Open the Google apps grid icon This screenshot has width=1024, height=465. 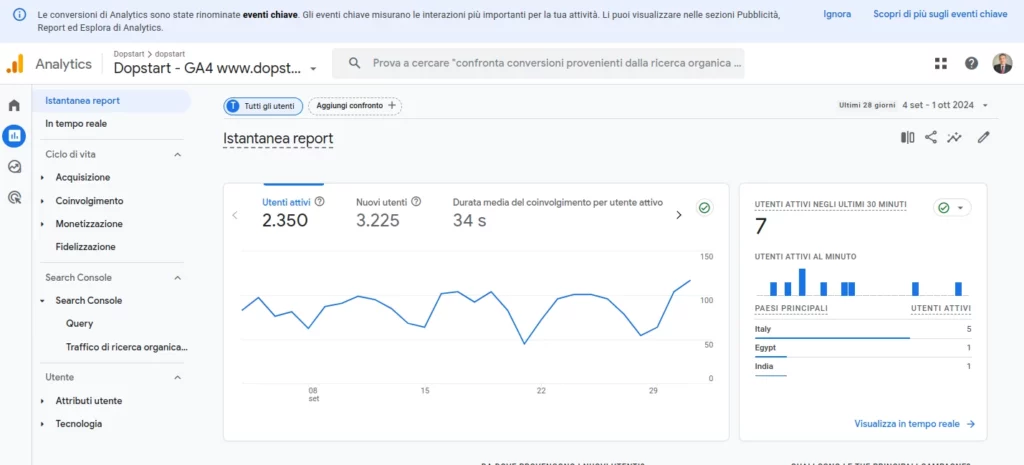[940, 63]
